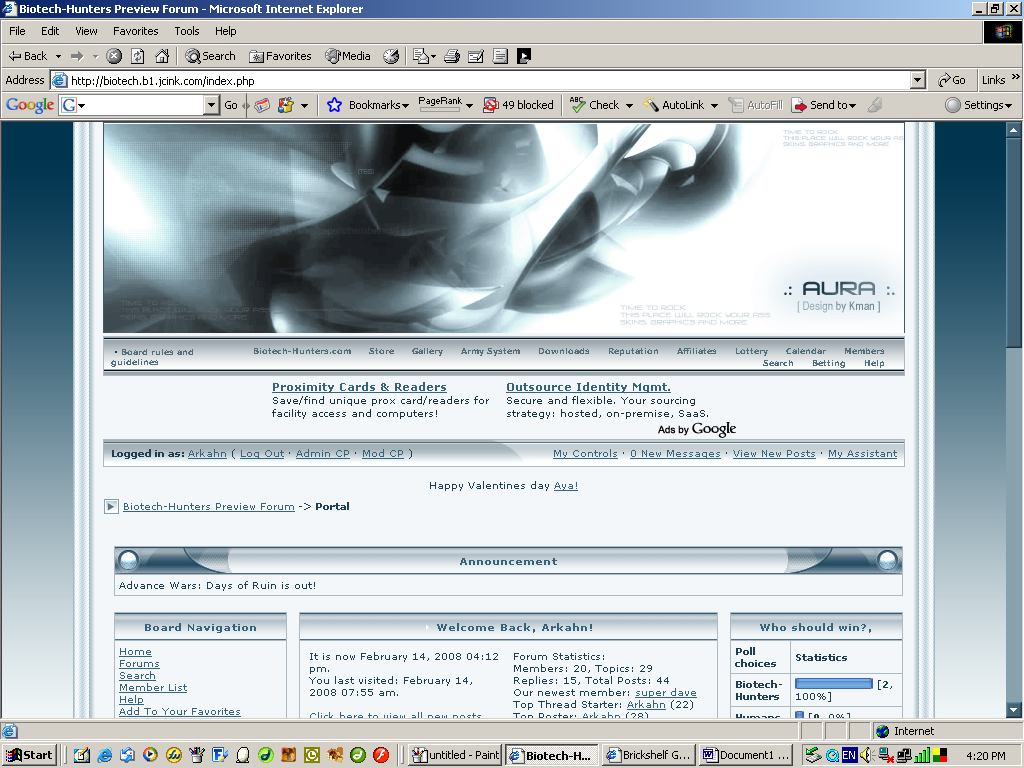Expand the PageRank dropdown

pos(469,105)
